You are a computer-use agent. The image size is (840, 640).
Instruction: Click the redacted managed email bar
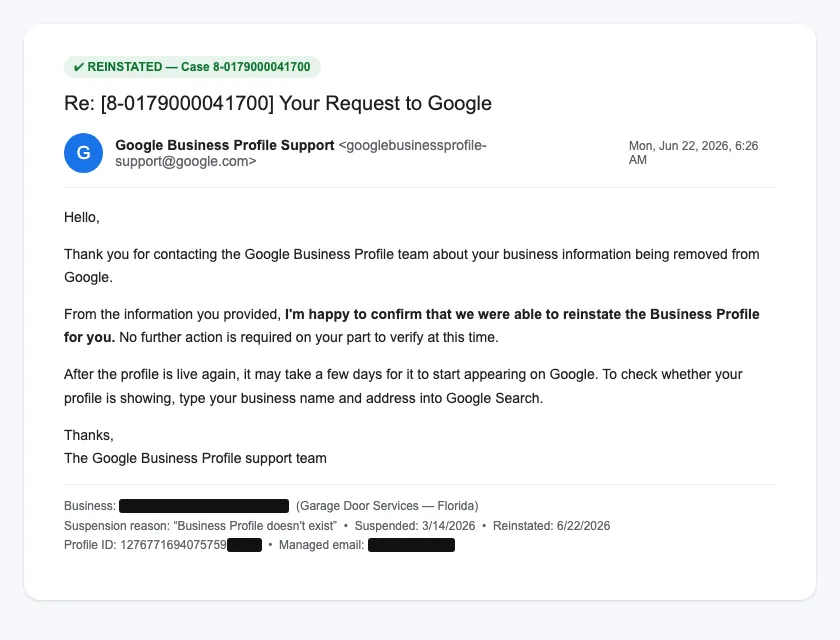coord(411,545)
